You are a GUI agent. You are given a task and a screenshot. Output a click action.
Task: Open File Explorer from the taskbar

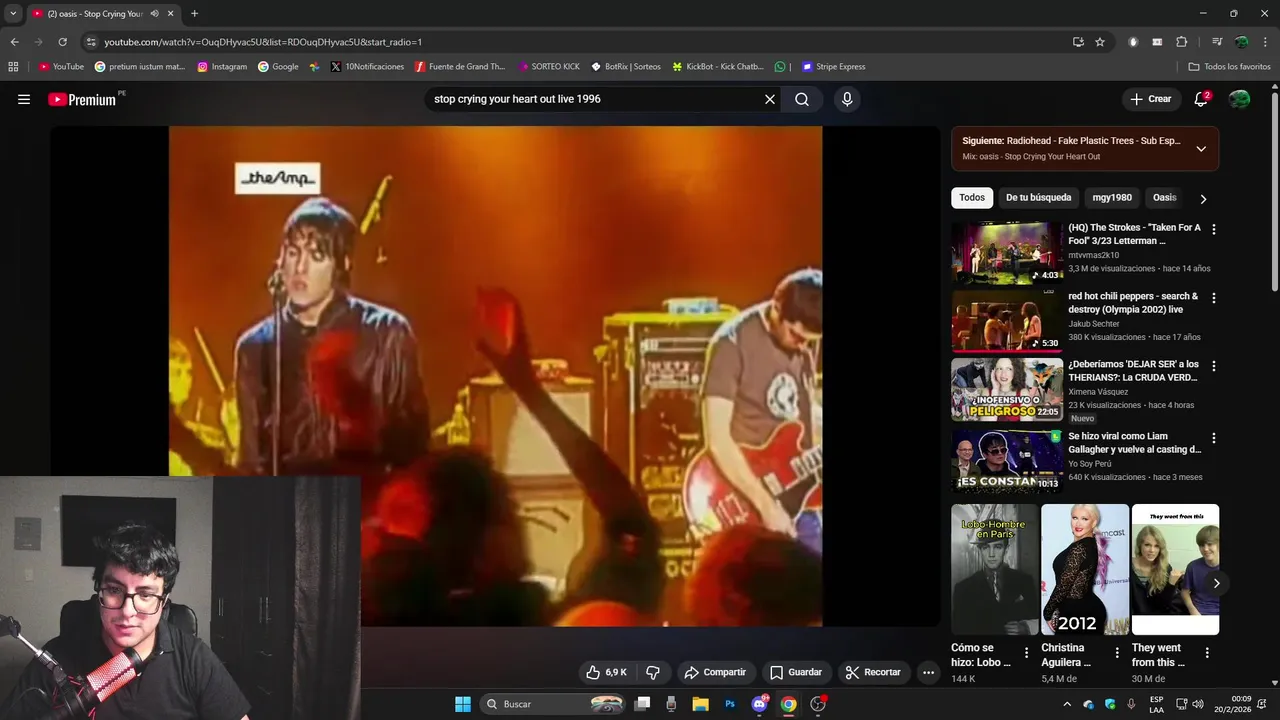tap(700, 704)
